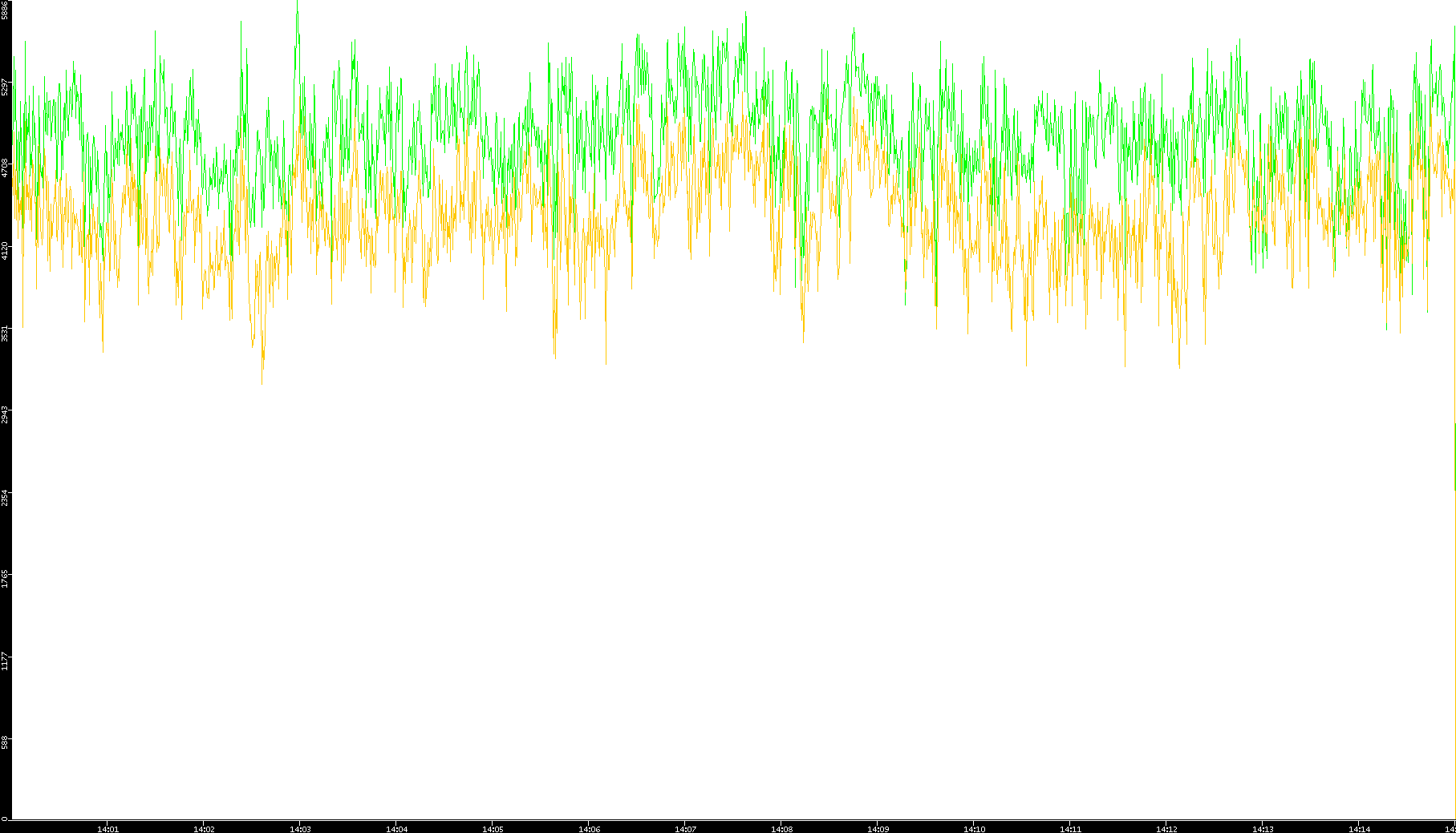Click the 5886 maximum y-axis label

click(5, 10)
